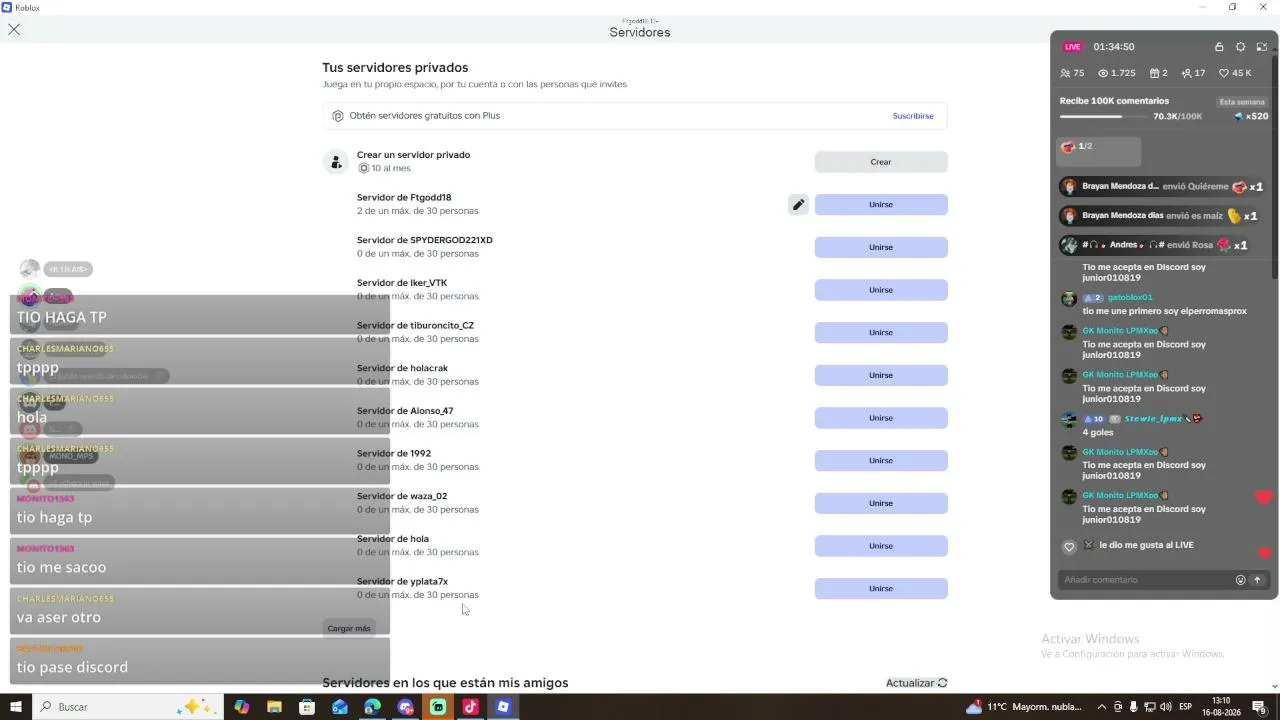This screenshot has width=1280, height=720.
Task: Join Servidor de 1992 with Unirse
Action: click(881, 461)
